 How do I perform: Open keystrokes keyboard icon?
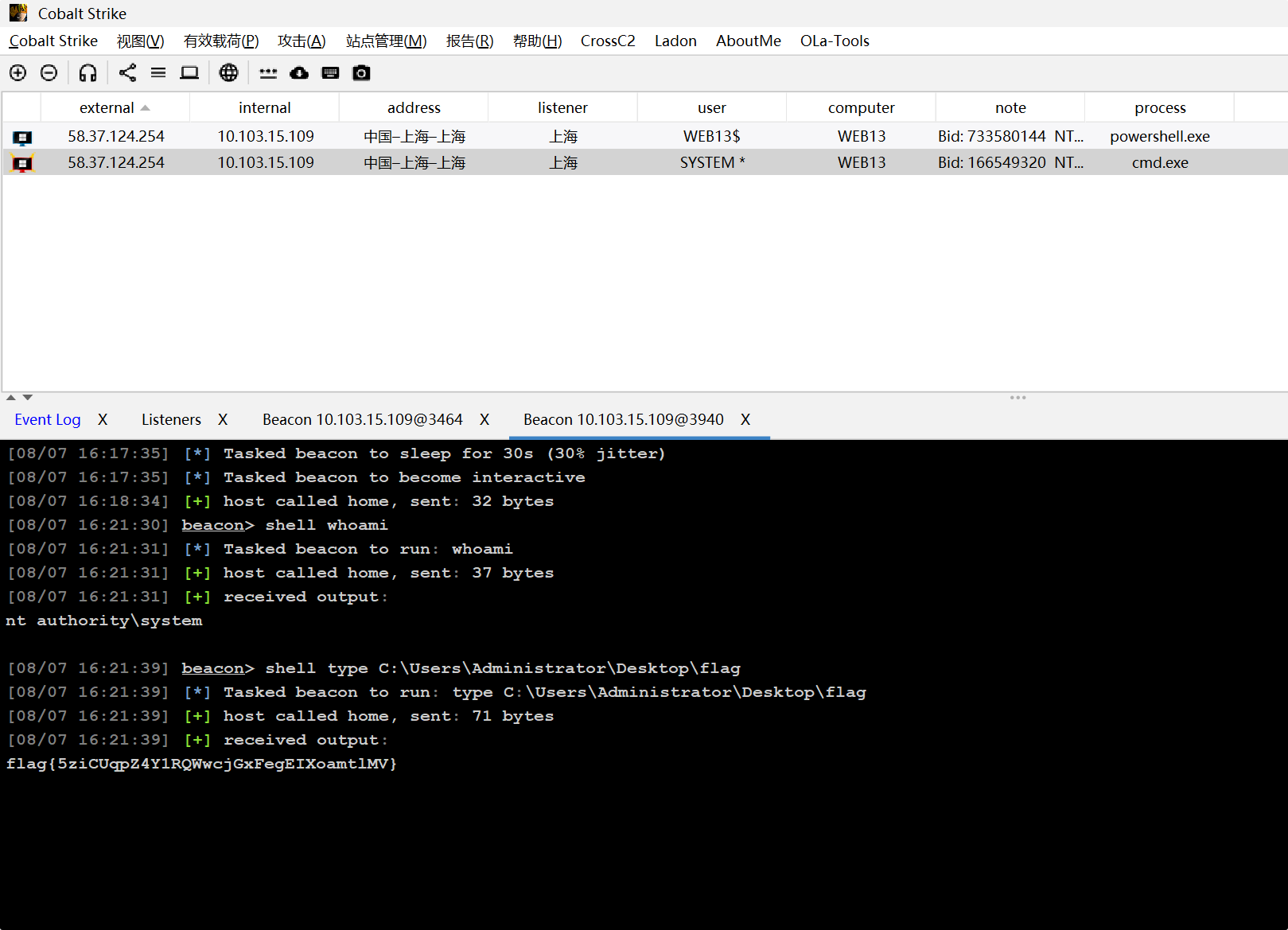pyautogui.click(x=330, y=73)
